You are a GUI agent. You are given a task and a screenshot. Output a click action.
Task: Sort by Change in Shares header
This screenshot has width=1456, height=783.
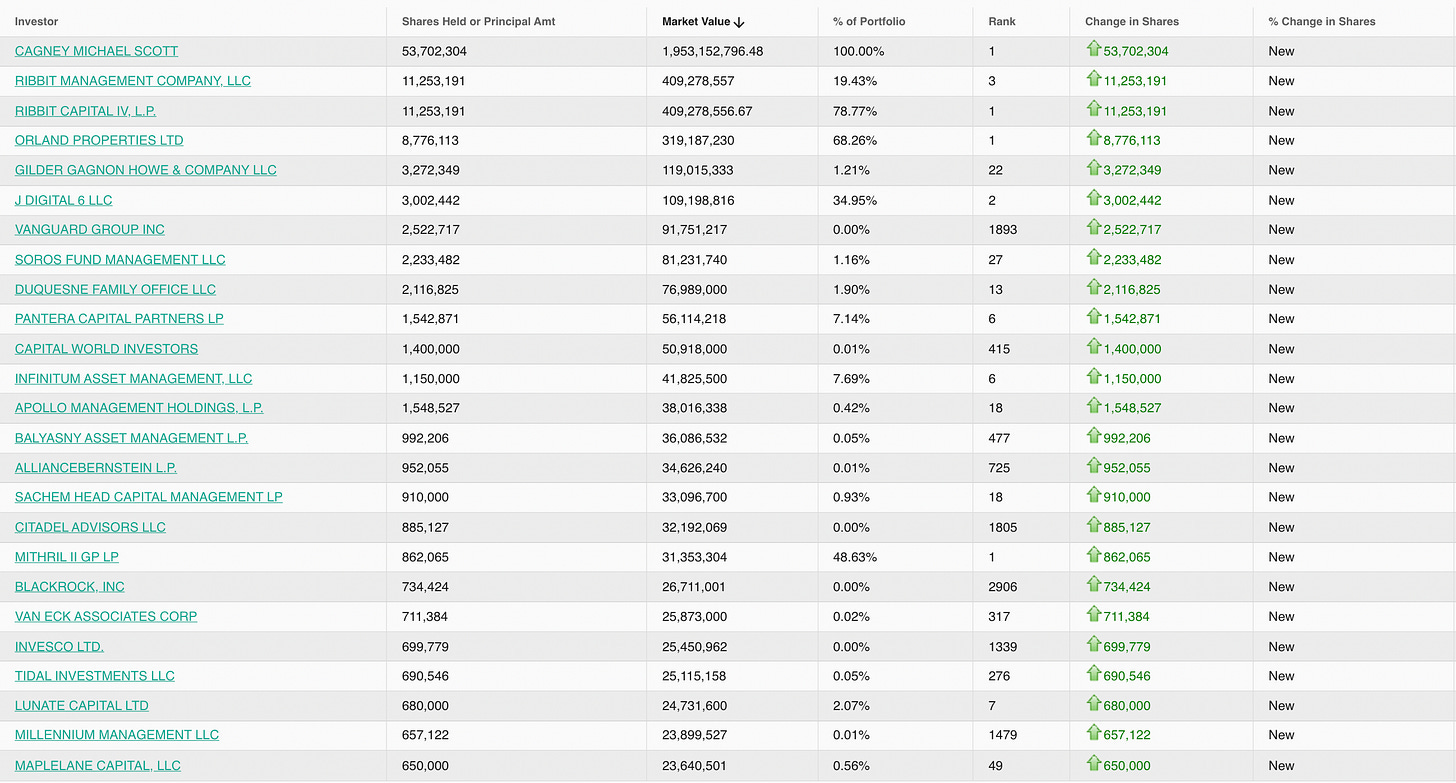1131,21
